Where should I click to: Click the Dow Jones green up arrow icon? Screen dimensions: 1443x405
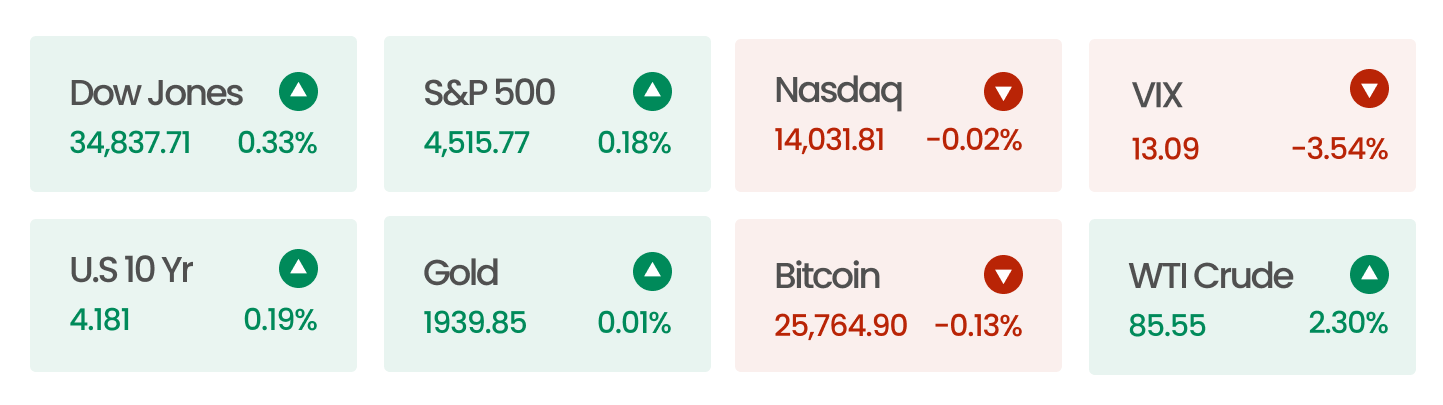pyautogui.click(x=298, y=92)
